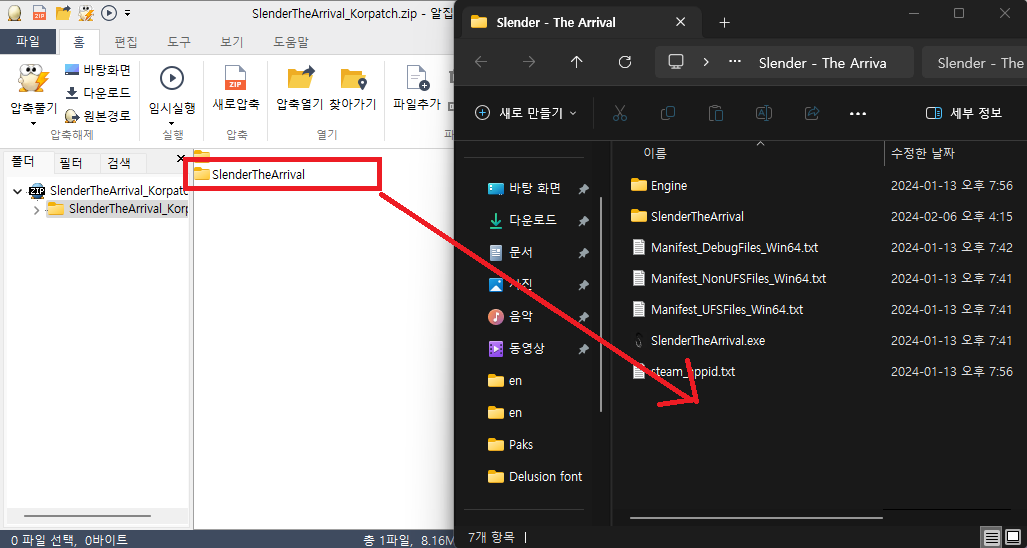Click the 파일추가 add file button

click(417, 88)
